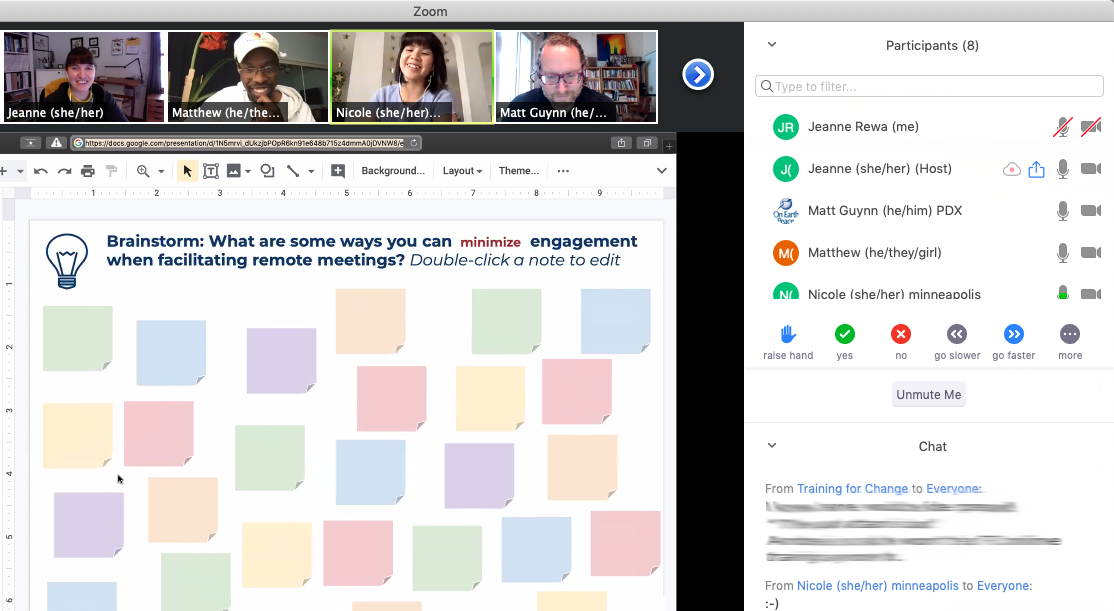The image size is (1114, 611).
Task: Select Matt Guynn's video thumbnail
Action: click(576, 77)
